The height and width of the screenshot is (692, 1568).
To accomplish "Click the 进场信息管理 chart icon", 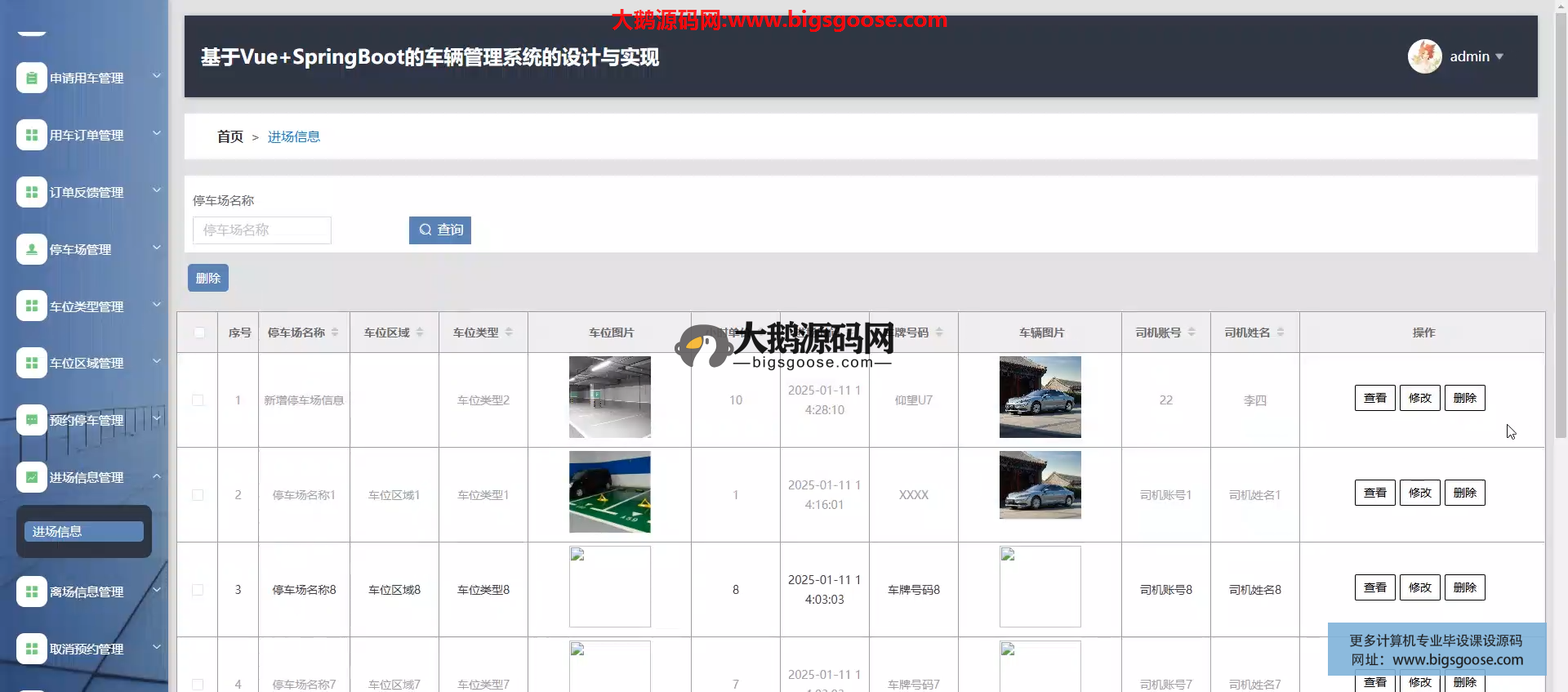I will [x=31, y=477].
